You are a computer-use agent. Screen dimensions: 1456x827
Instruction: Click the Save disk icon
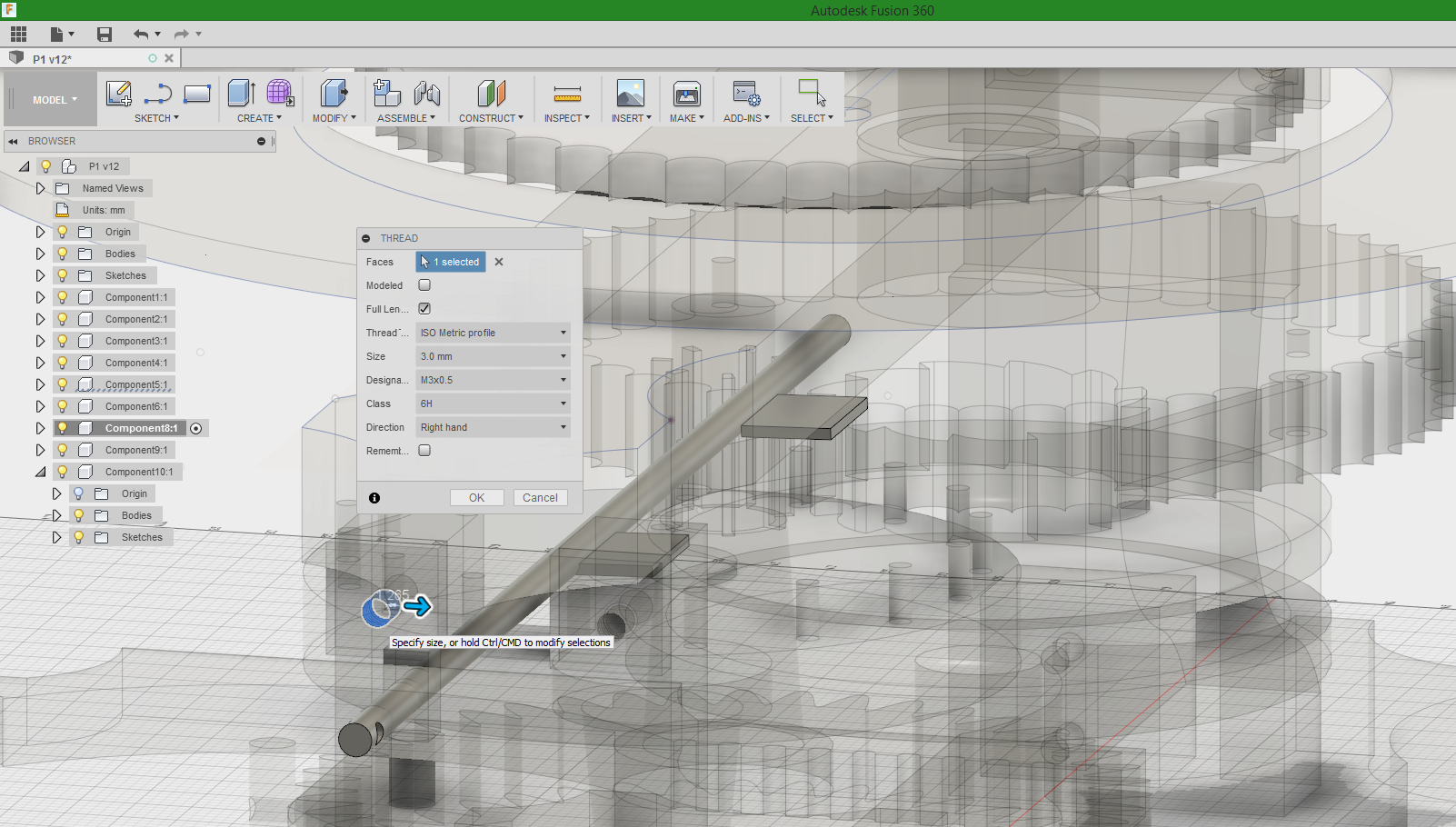[105, 35]
